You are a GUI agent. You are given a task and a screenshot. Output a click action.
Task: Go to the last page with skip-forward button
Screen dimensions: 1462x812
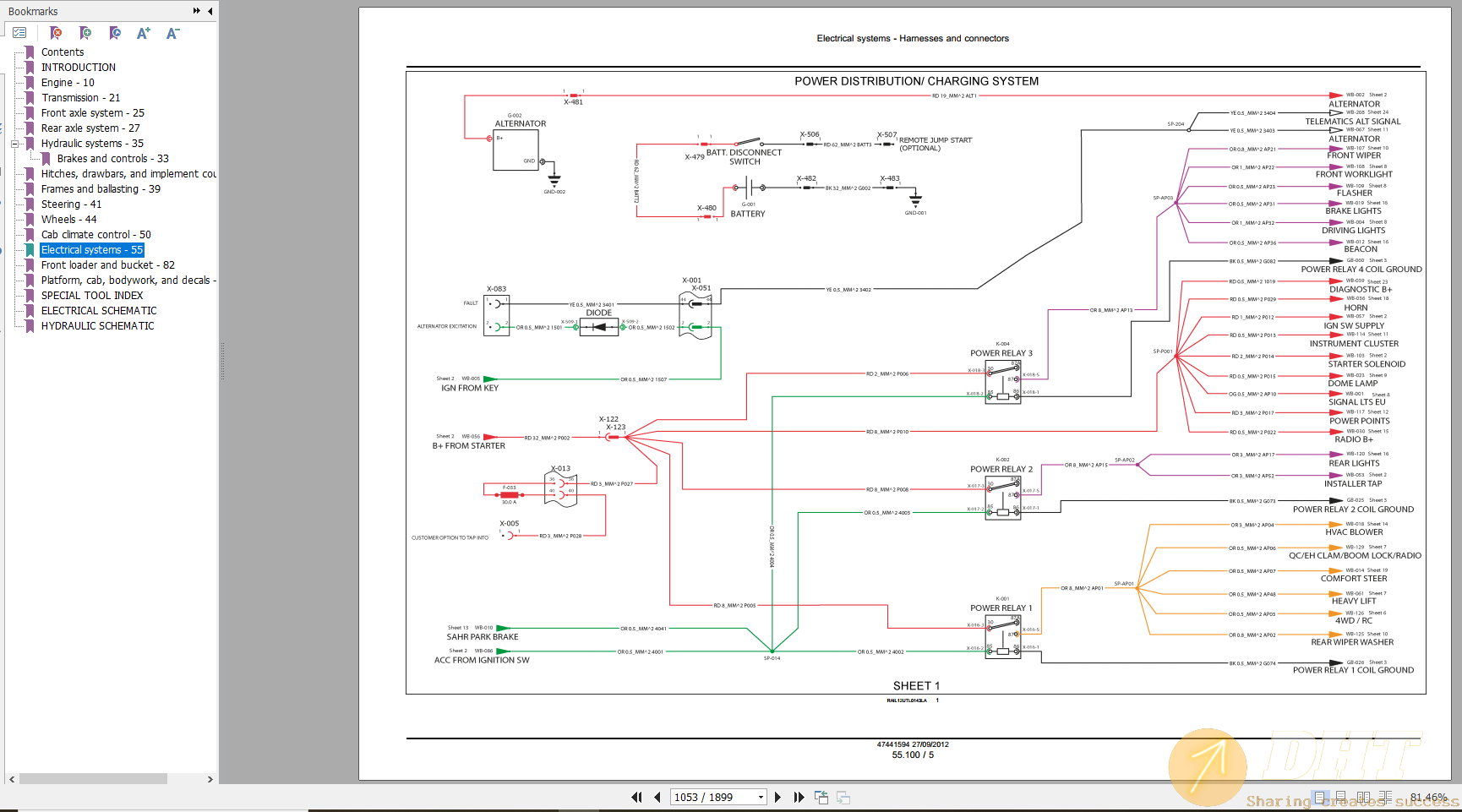pyautogui.click(x=799, y=797)
